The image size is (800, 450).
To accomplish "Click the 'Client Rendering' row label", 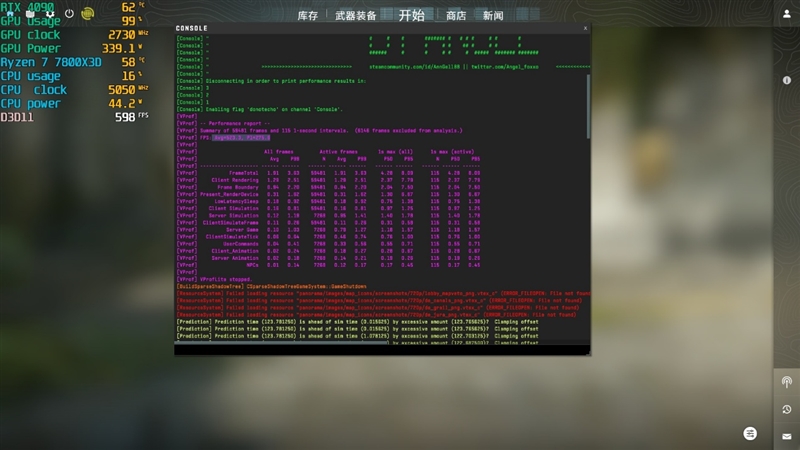I will [235, 180].
